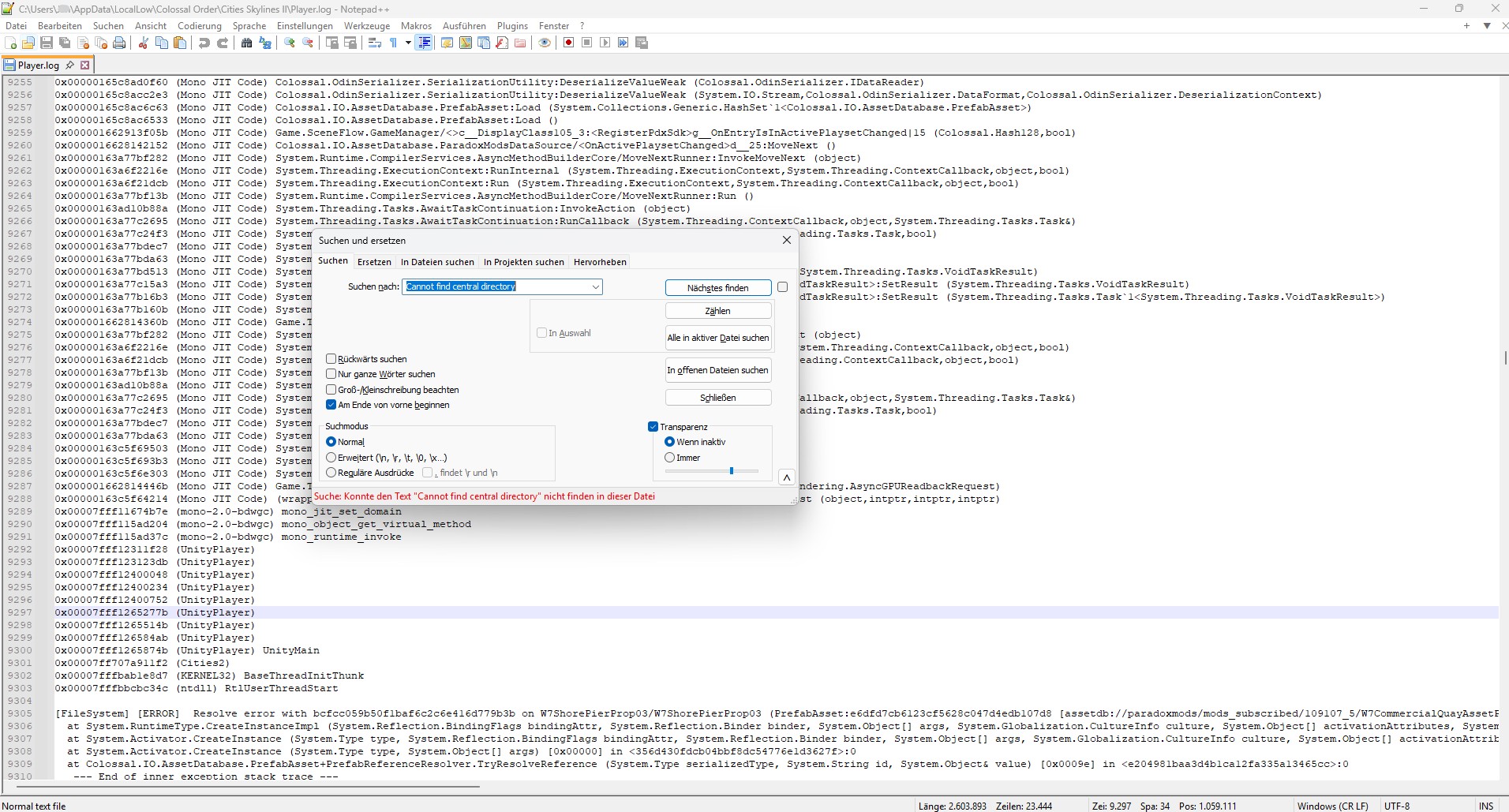Open a file with the Open folder icon

(x=28, y=43)
